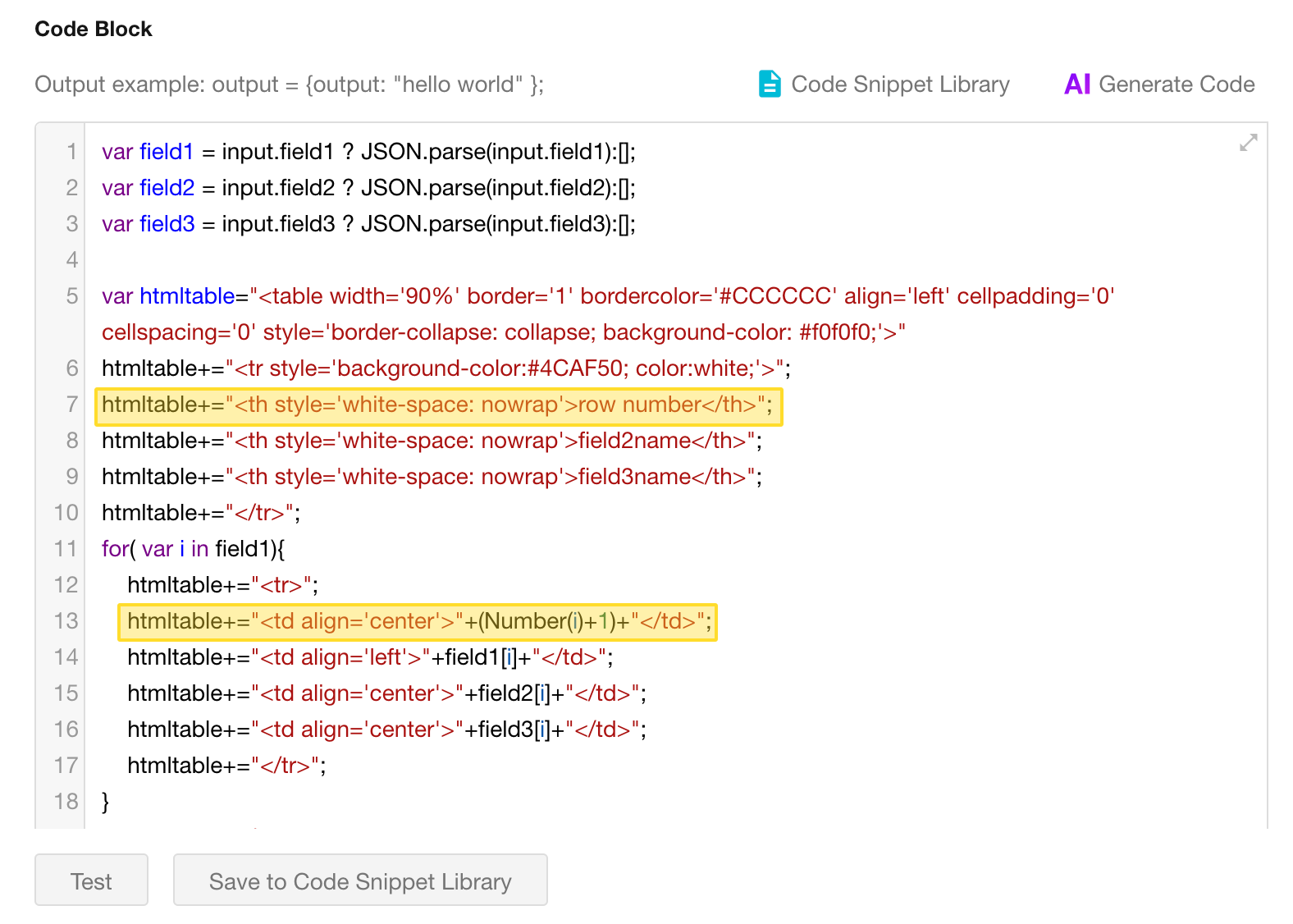Open the Code Snippet Library link
The height and width of the screenshot is (924, 1293).
(x=900, y=85)
